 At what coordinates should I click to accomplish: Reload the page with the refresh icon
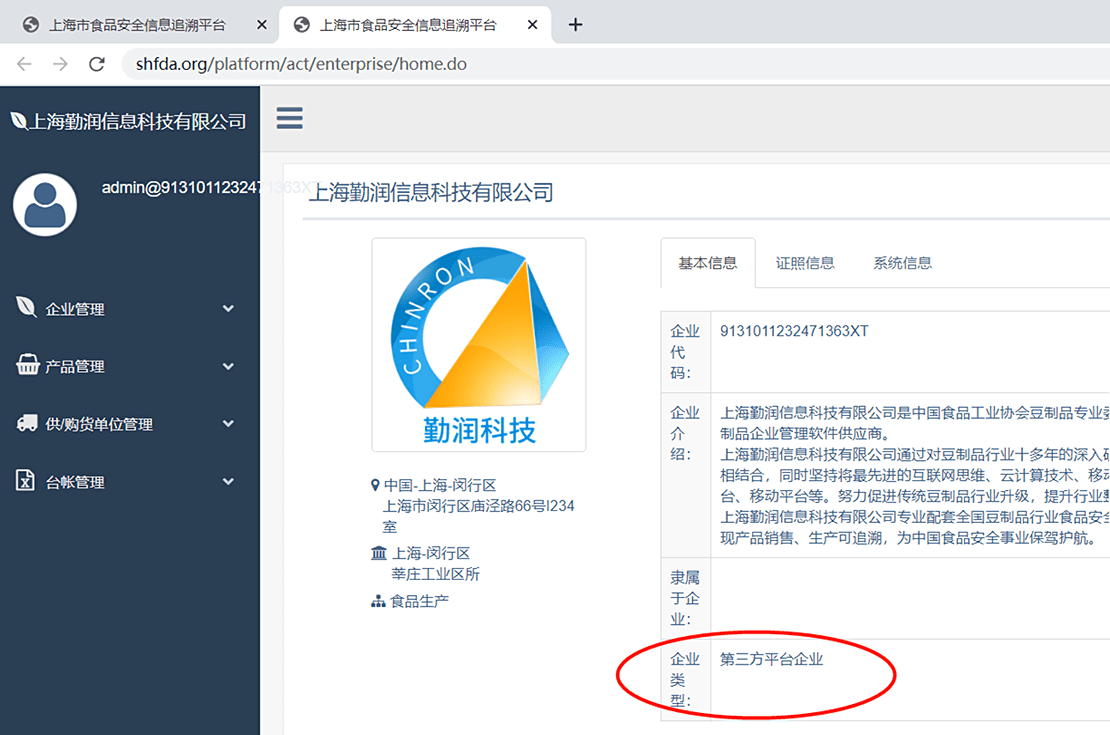pyautogui.click(x=97, y=64)
